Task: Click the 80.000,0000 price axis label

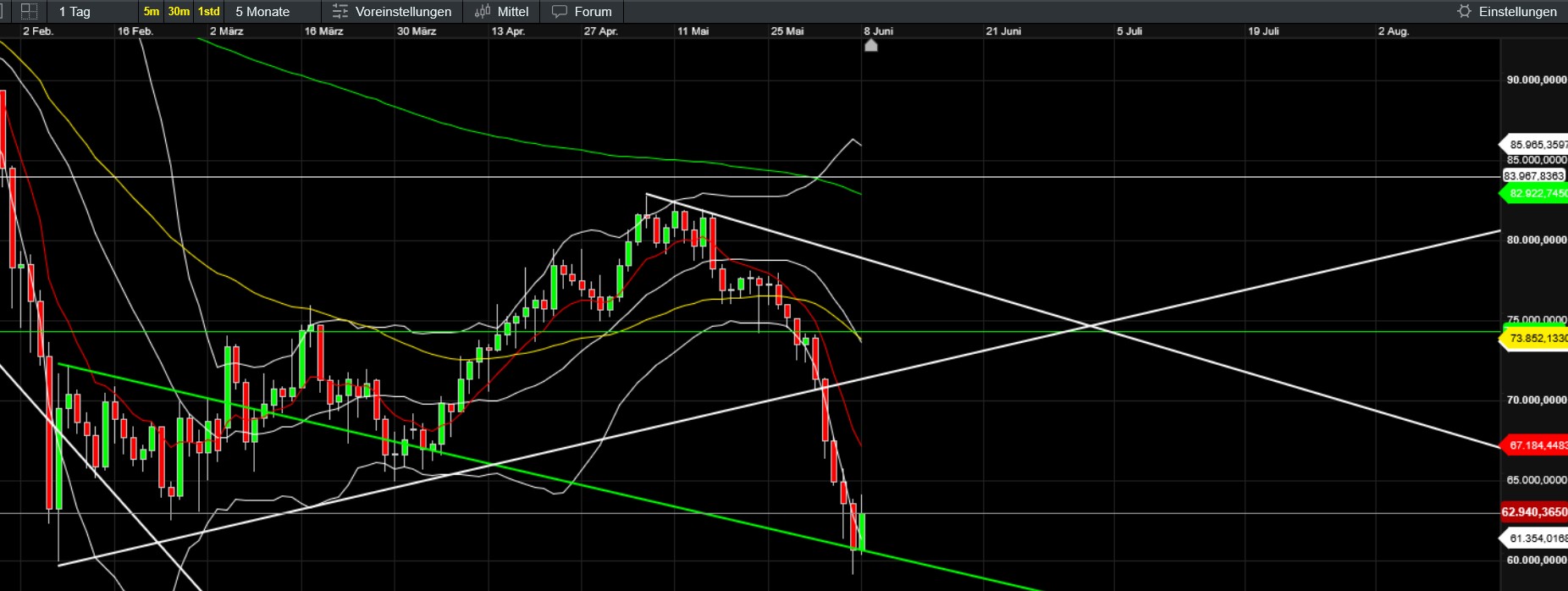Action: pyautogui.click(x=1537, y=240)
